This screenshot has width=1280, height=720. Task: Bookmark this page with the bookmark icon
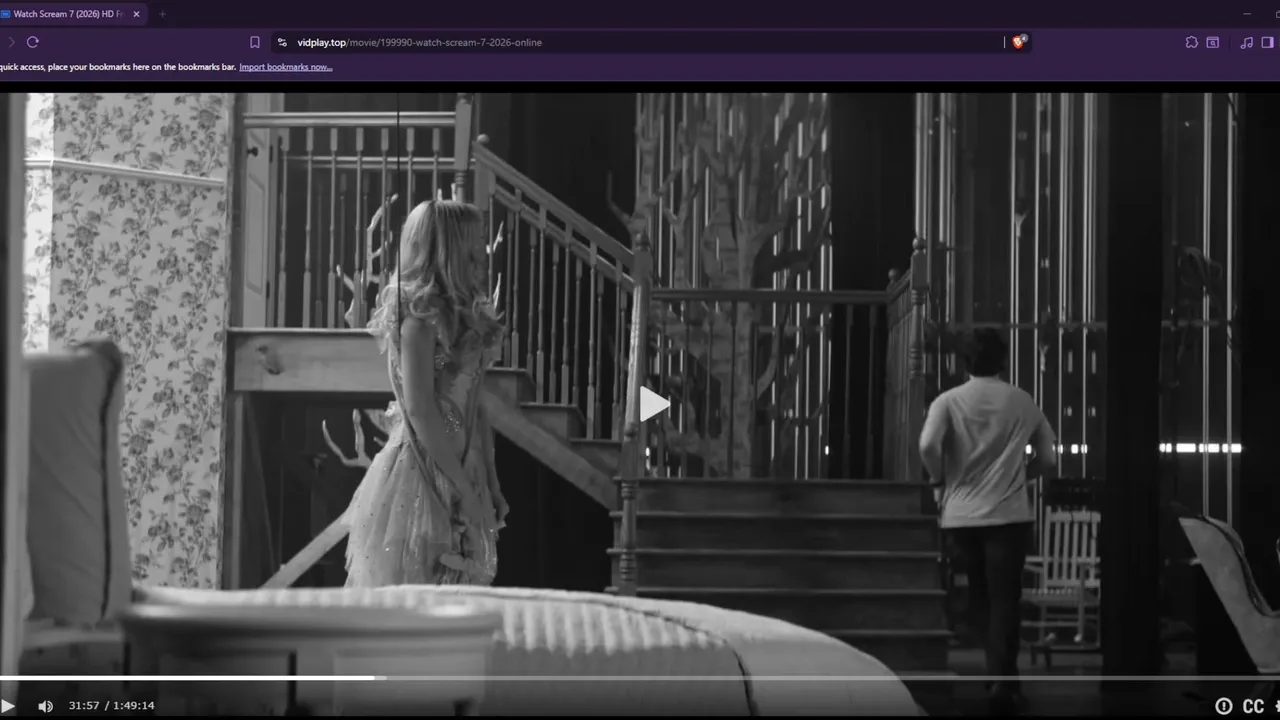255,42
